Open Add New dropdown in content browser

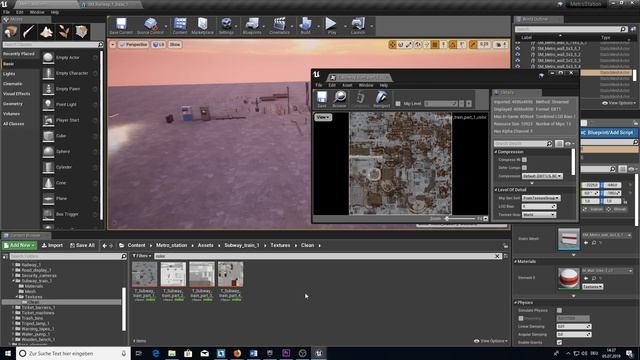(19, 245)
